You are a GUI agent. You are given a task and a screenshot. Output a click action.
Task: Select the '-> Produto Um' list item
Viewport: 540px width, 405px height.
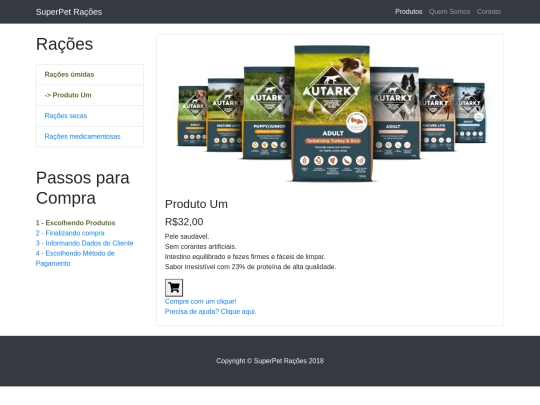90,95
